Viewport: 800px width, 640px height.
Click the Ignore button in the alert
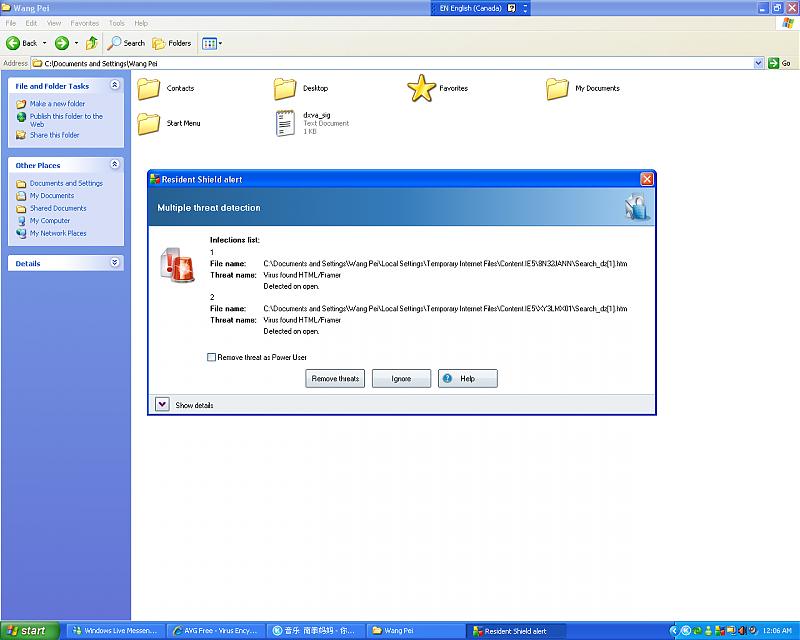[x=402, y=379]
